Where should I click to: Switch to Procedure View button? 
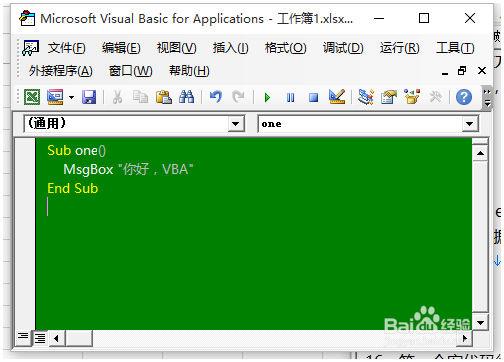click(23, 337)
